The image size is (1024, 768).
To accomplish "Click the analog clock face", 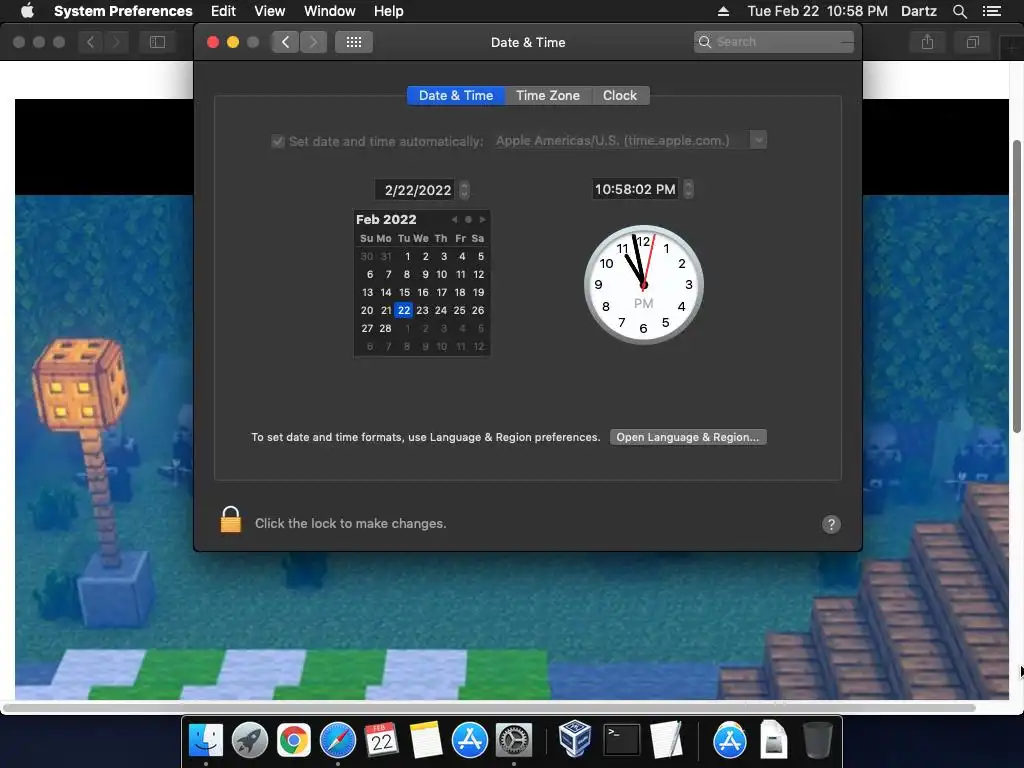I will 643,285.
